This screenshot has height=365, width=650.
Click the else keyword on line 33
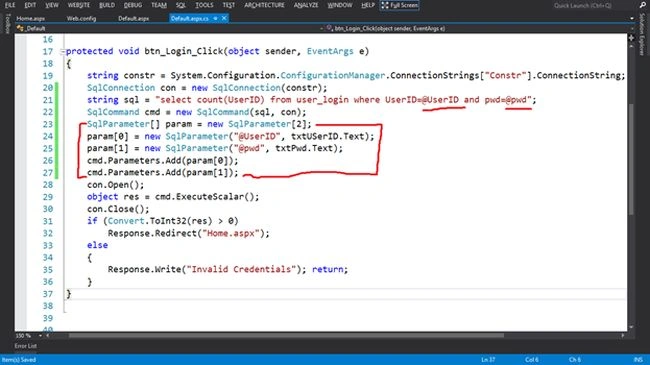pyautogui.click(x=97, y=245)
